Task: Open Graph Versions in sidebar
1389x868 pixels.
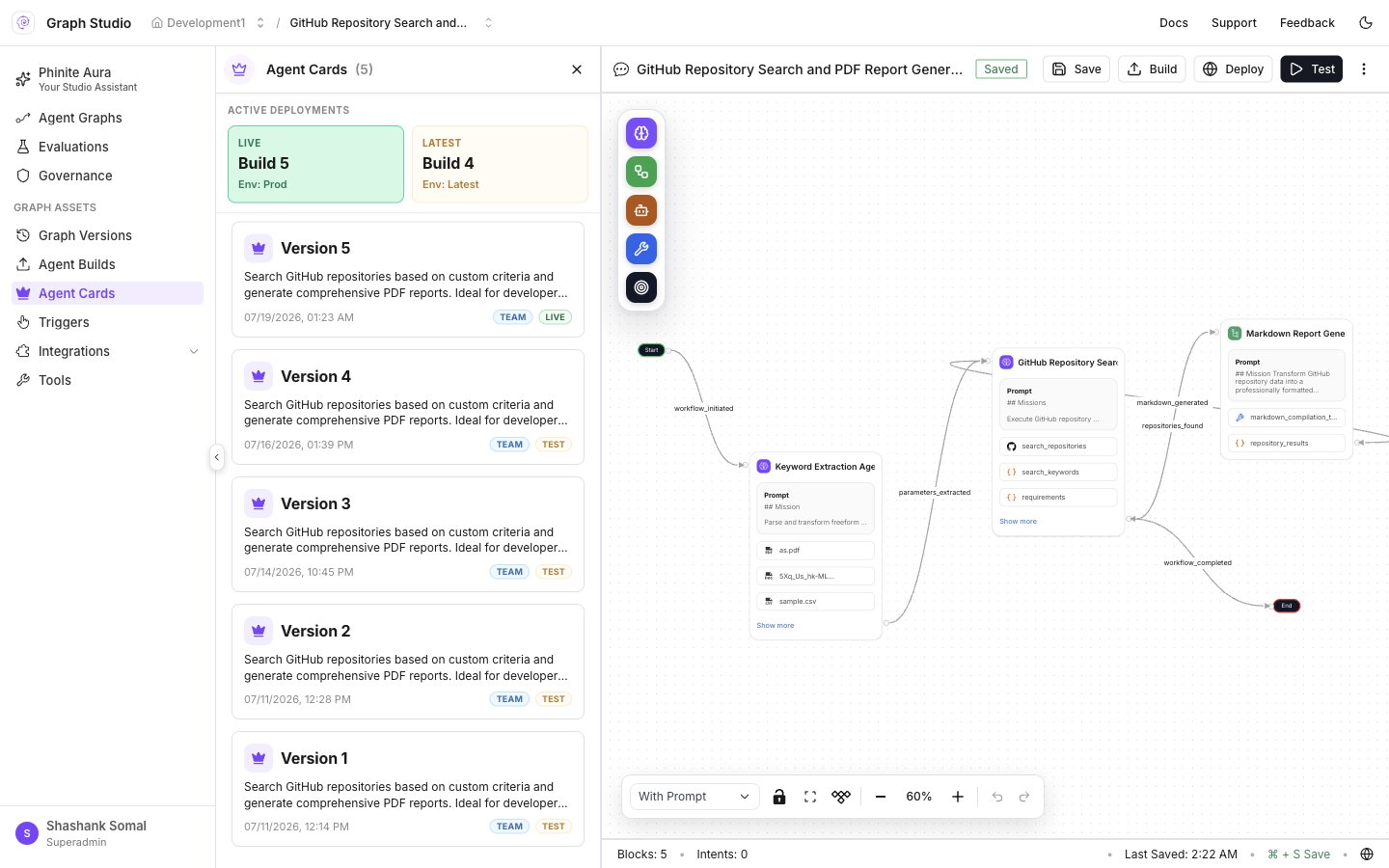Action: 107,235
